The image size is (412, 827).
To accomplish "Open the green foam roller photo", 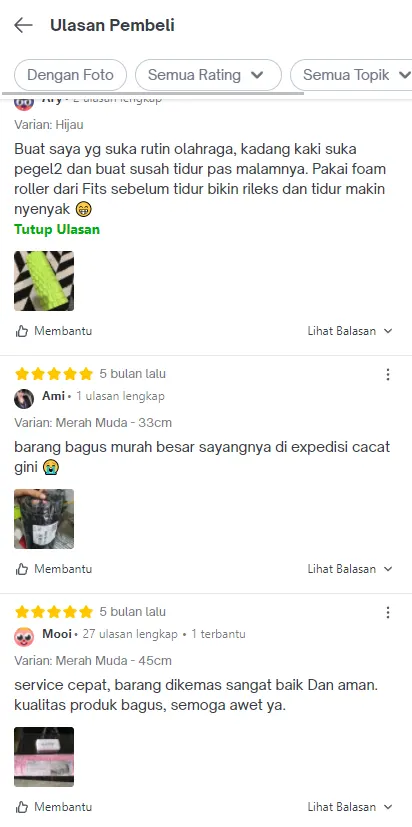I will (44, 281).
